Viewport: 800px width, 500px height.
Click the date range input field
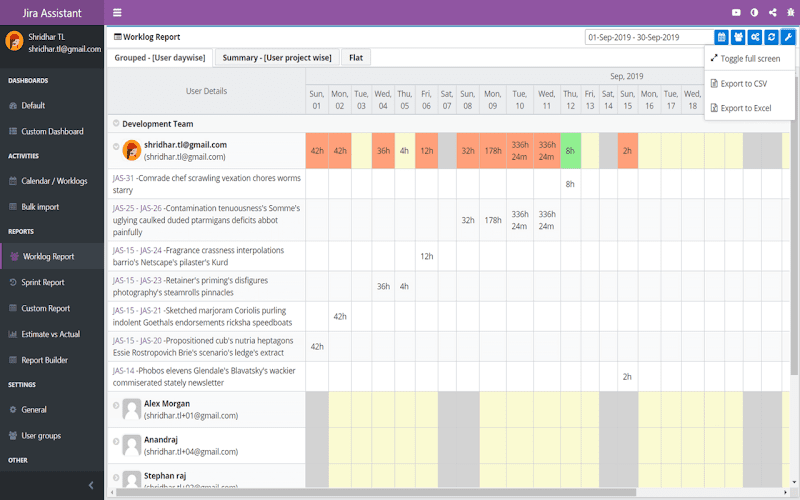649,37
